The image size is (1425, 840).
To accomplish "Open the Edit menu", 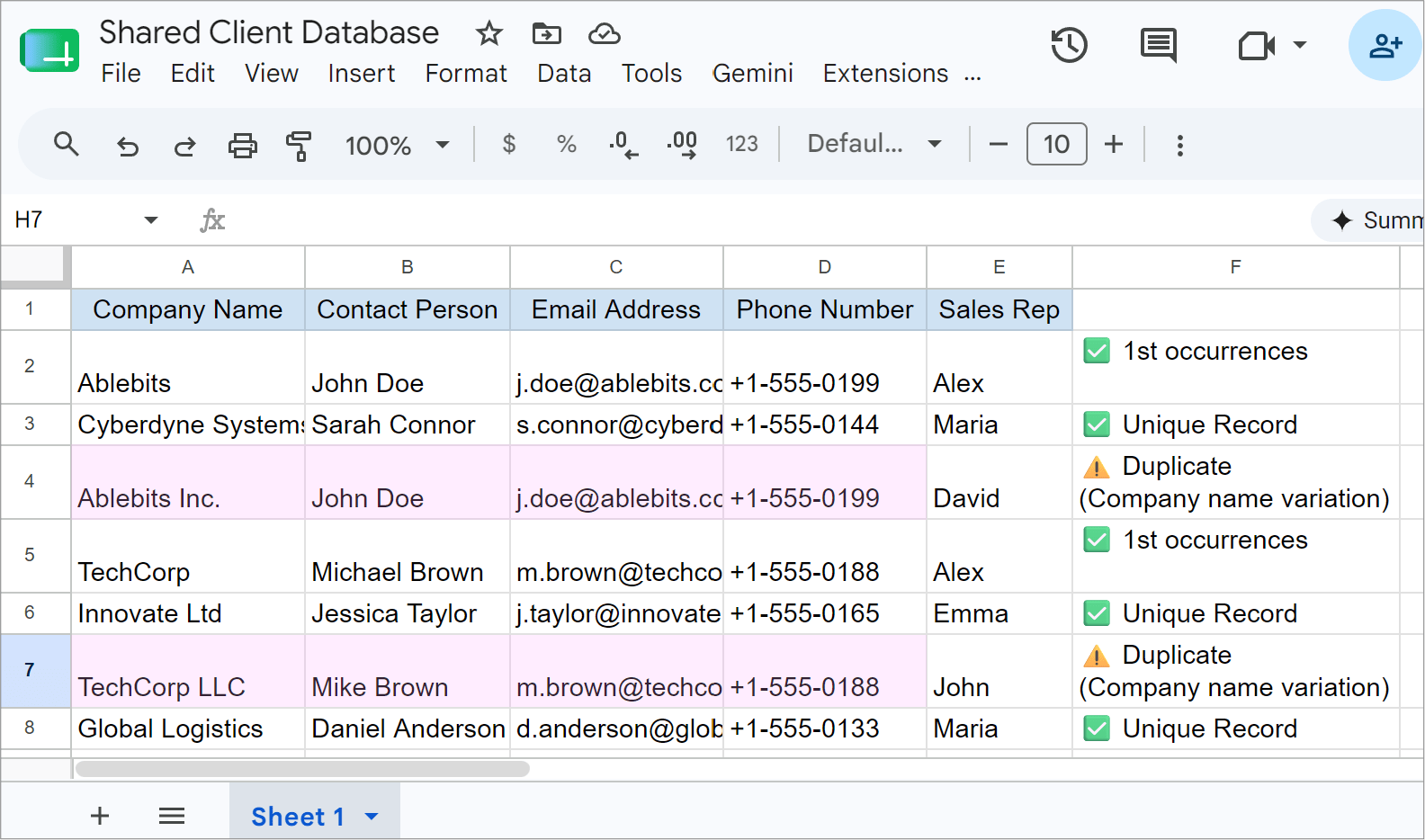I will point(193,74).
